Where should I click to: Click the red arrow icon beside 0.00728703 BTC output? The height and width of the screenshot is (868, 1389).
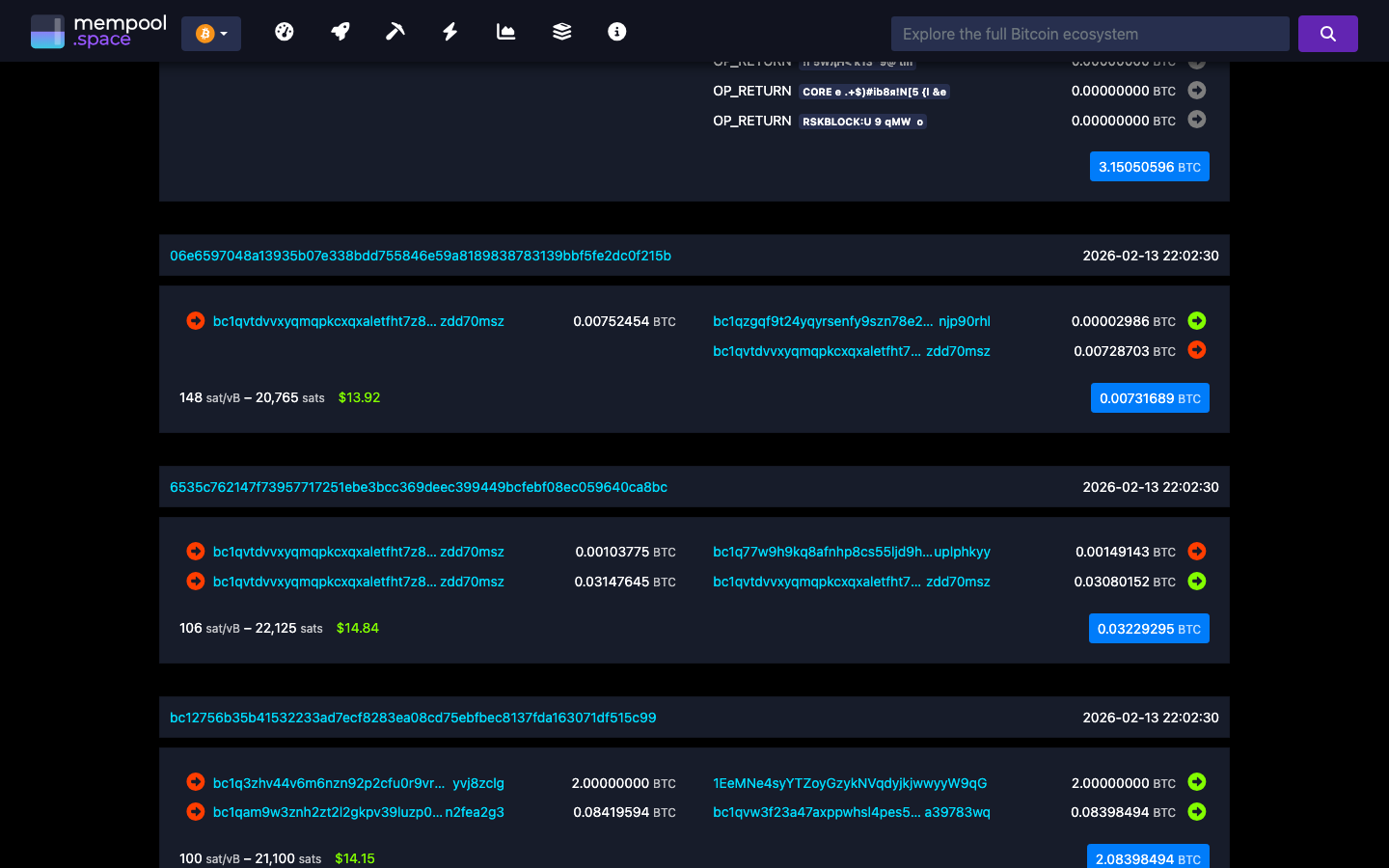(x=1196, y=350)
